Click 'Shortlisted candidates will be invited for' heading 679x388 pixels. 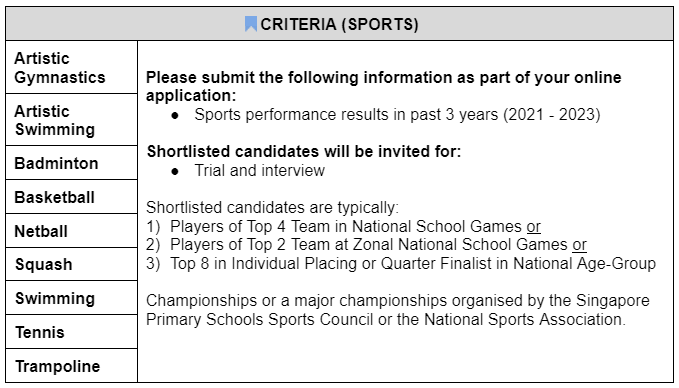pyautogui.click(x=304, y=152)
